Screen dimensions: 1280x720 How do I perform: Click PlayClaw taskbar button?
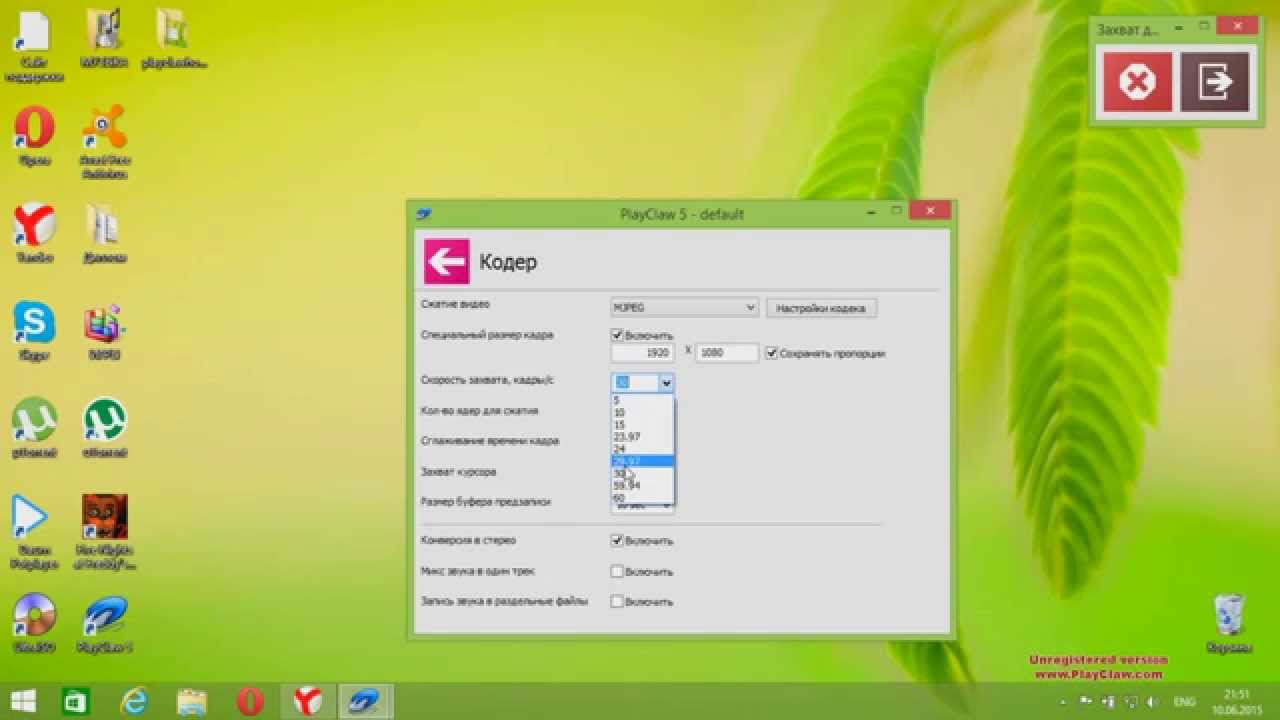point(364,702)
